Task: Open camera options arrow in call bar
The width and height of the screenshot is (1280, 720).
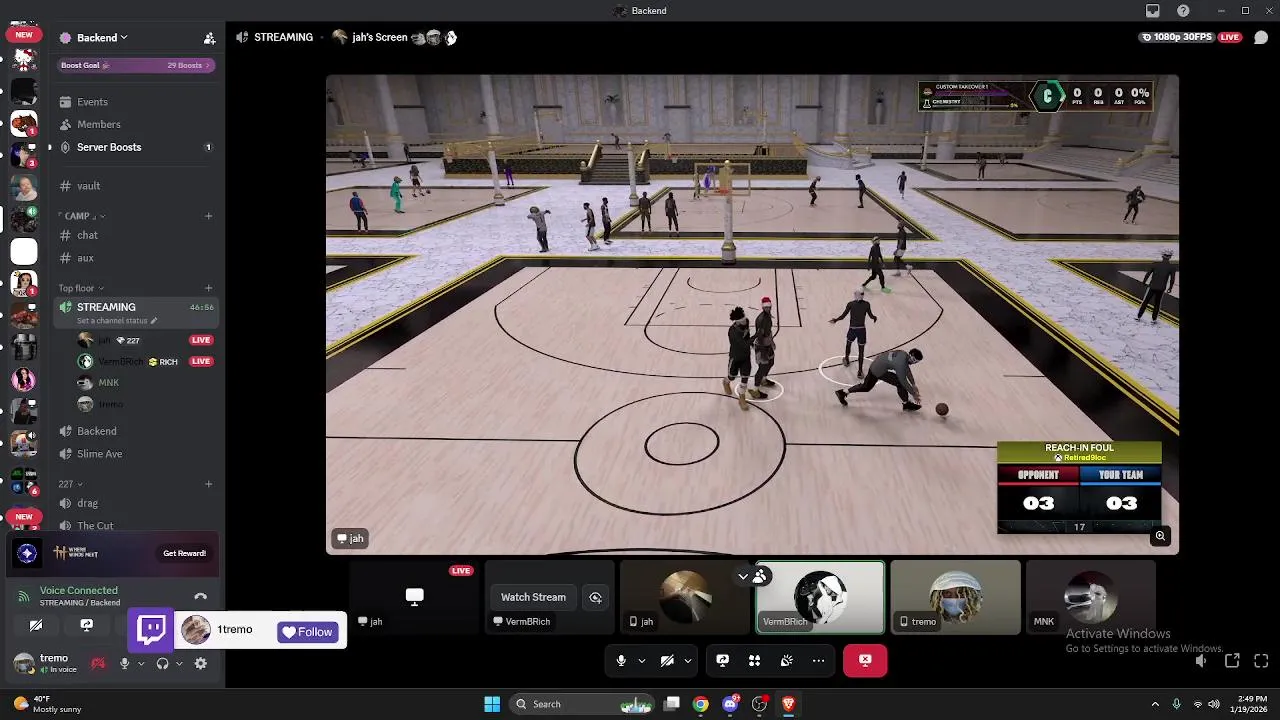Action: pyautogui.click(x=688, y=660)
